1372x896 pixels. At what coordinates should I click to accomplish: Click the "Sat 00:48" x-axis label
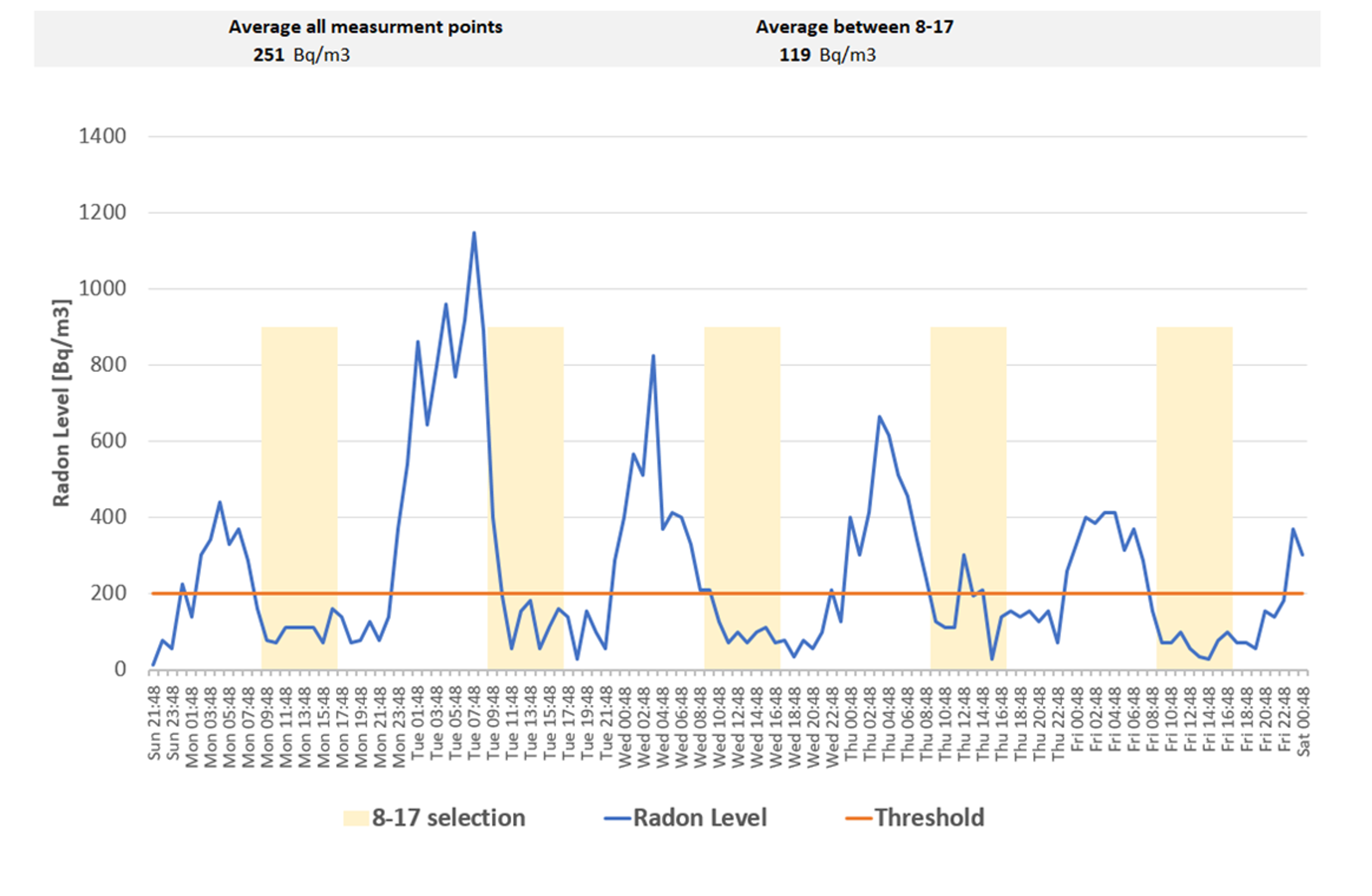click(x=1303, y=721)
